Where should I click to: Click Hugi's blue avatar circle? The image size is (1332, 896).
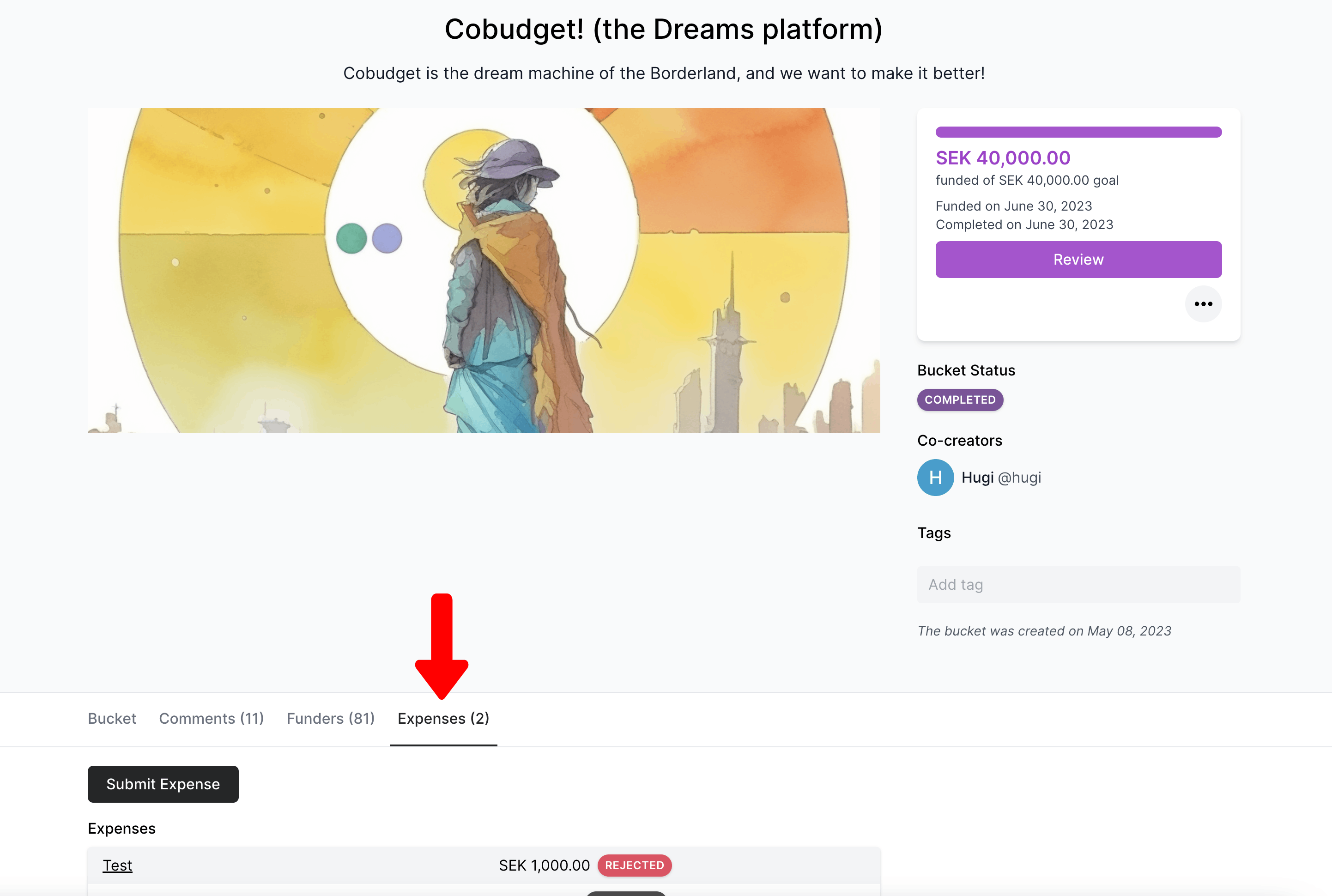click(x=935, y=478)
